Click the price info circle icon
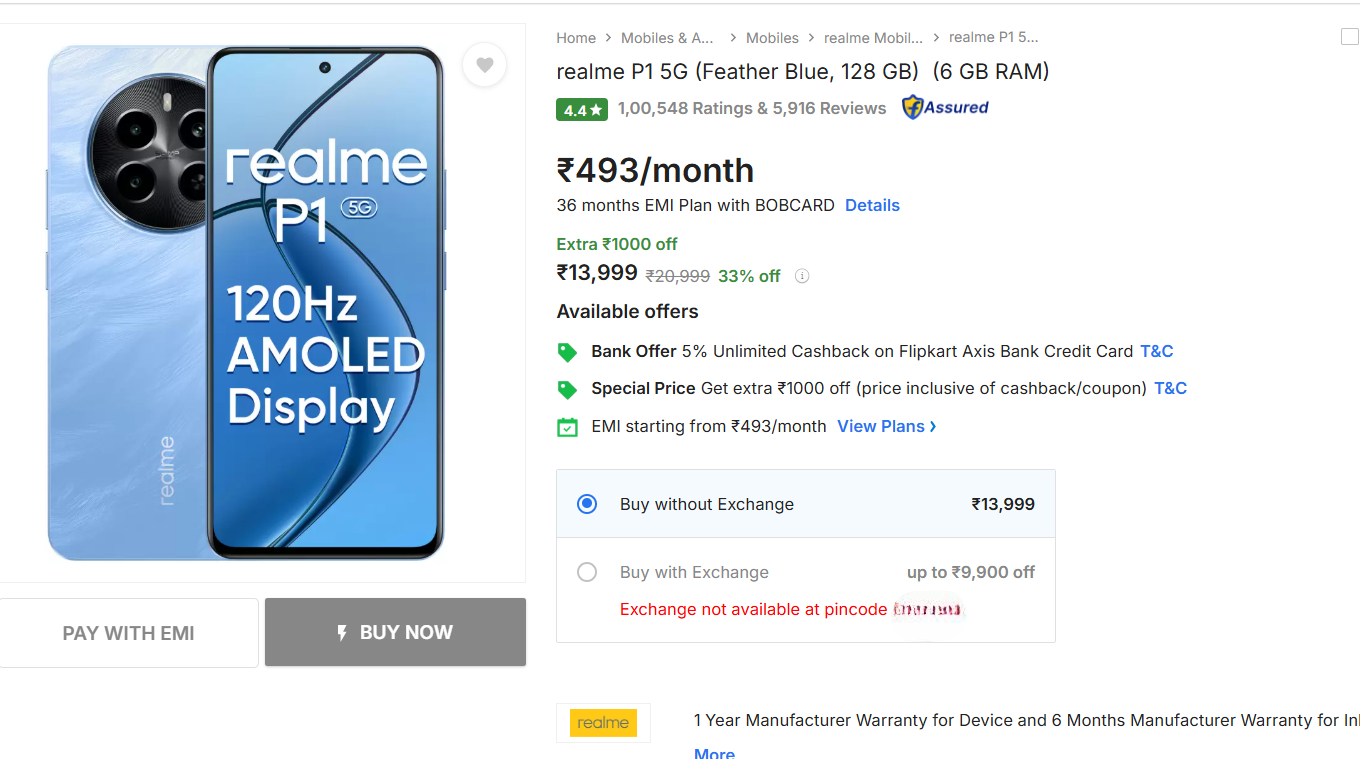 (801, 276)
